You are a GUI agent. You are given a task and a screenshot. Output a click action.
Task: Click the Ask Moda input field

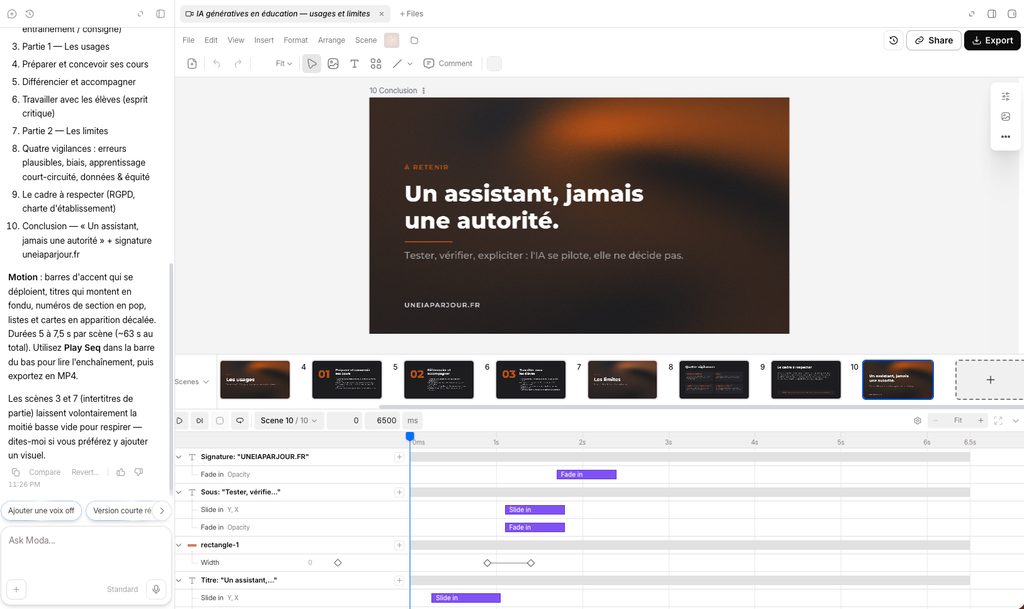86,540
